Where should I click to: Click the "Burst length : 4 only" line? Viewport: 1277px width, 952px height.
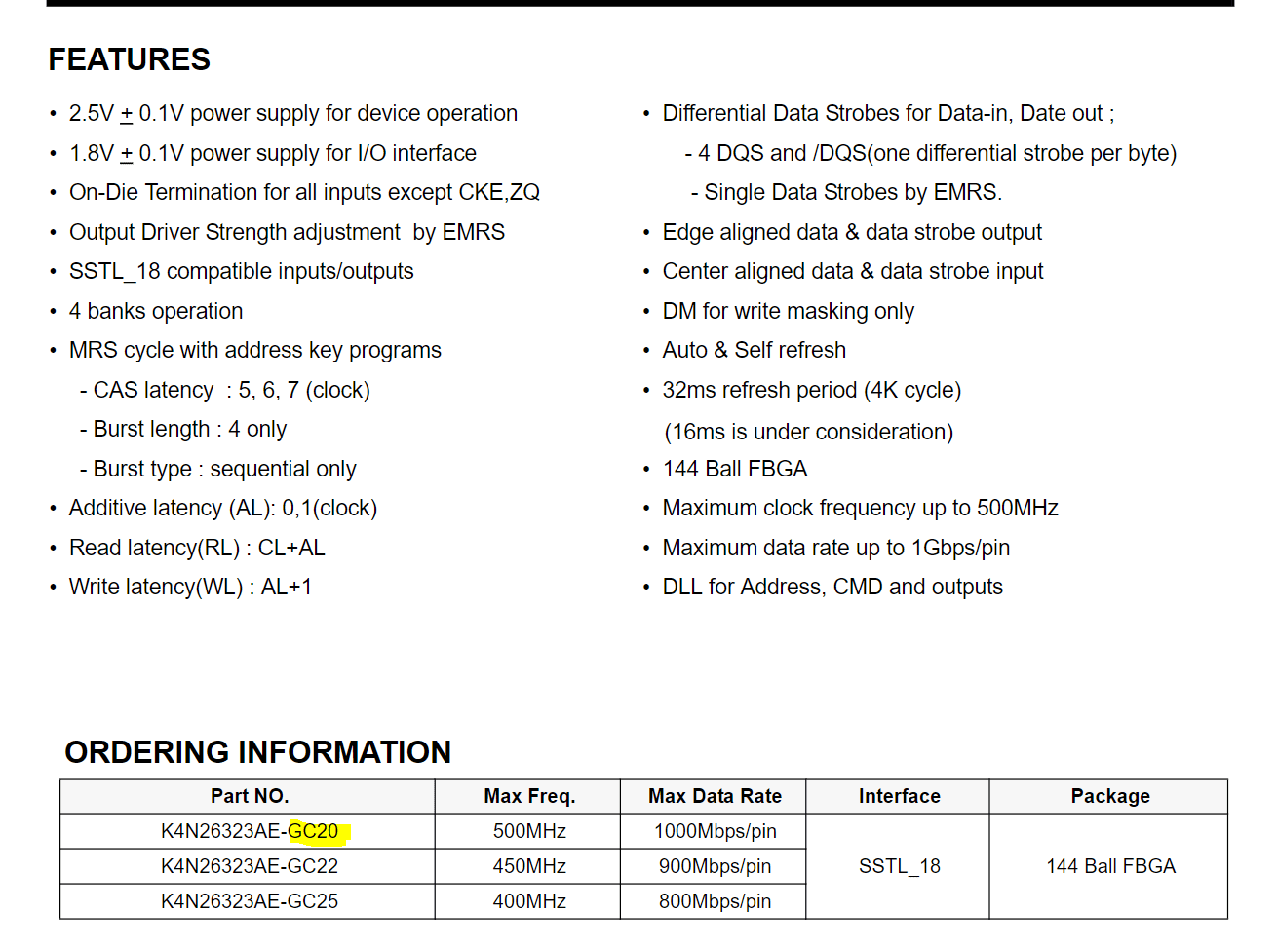(x=189, y=430)
